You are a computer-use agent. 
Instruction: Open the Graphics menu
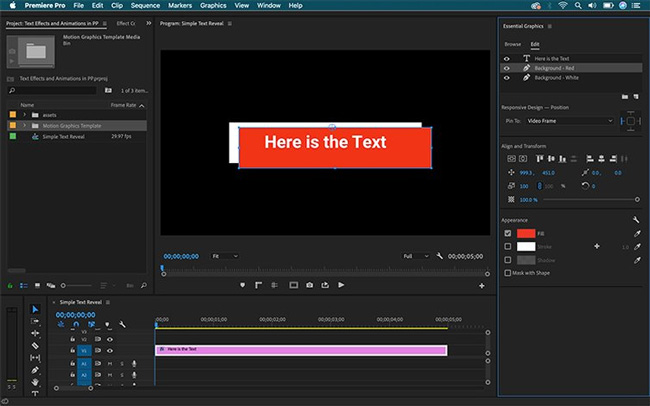[x=213, y=5]
